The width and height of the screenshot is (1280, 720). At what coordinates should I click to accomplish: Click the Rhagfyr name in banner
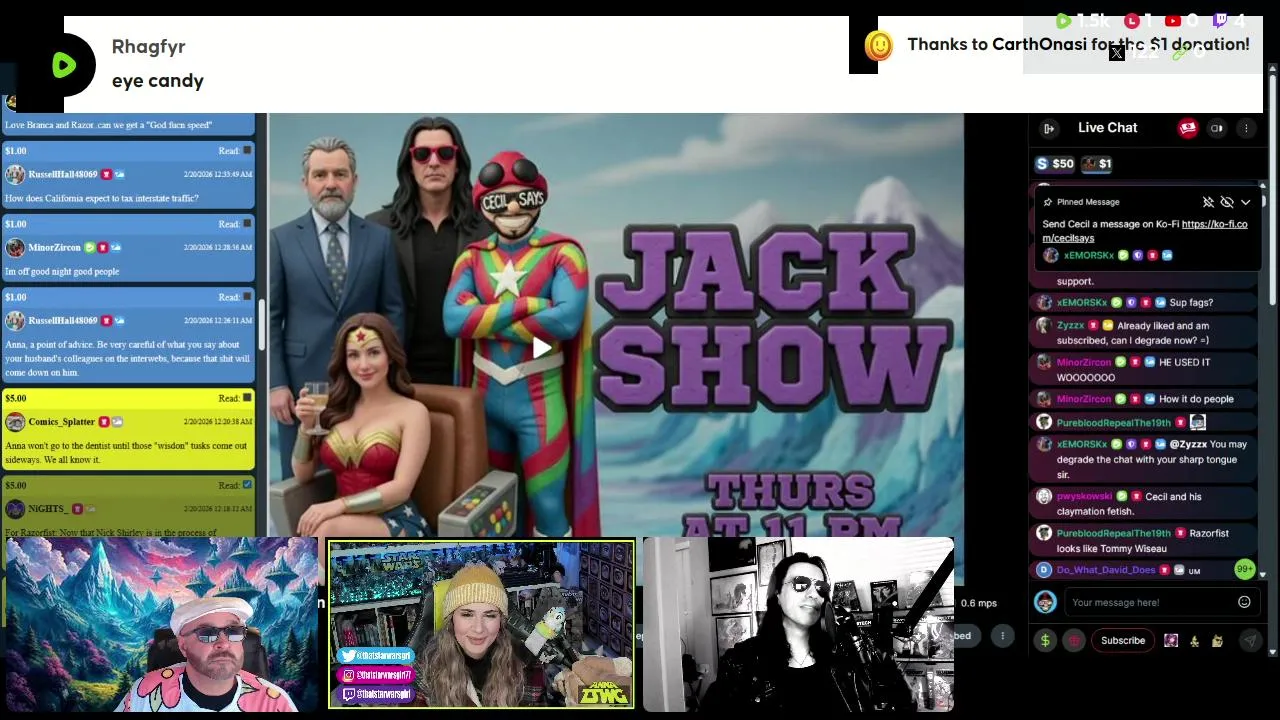[148, 47]
